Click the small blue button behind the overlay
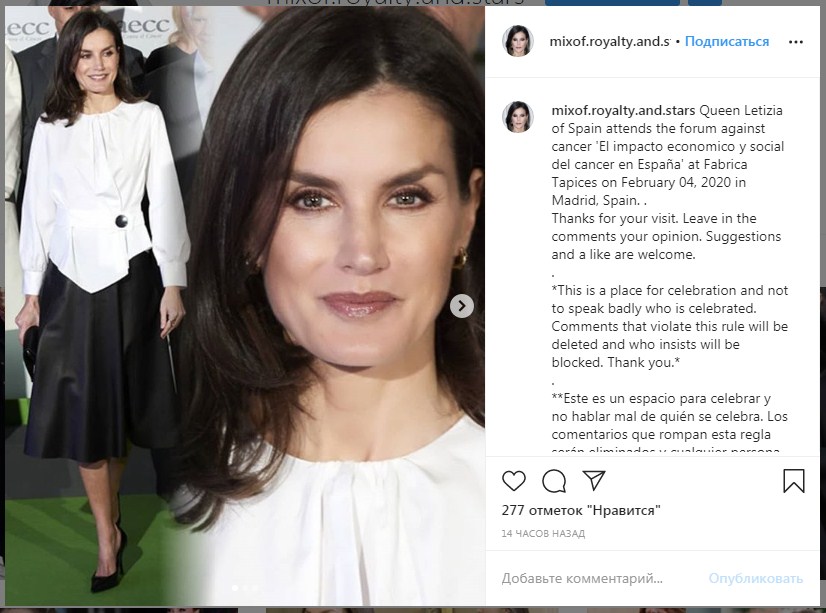 [x=705, y=3]
